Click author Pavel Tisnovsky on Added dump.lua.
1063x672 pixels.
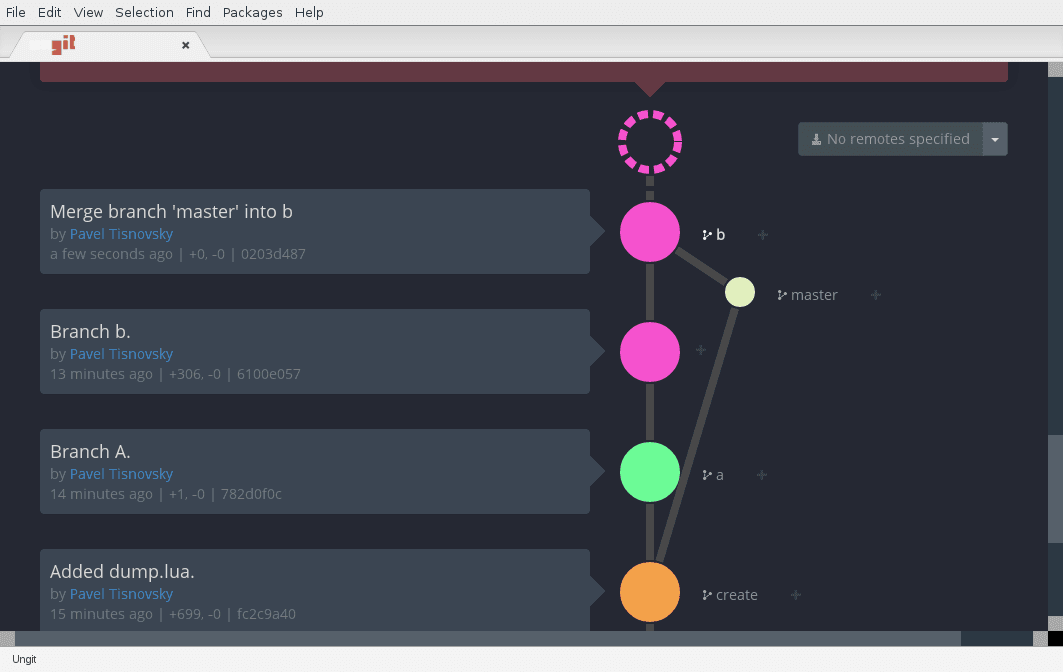[x=121, y=594]
